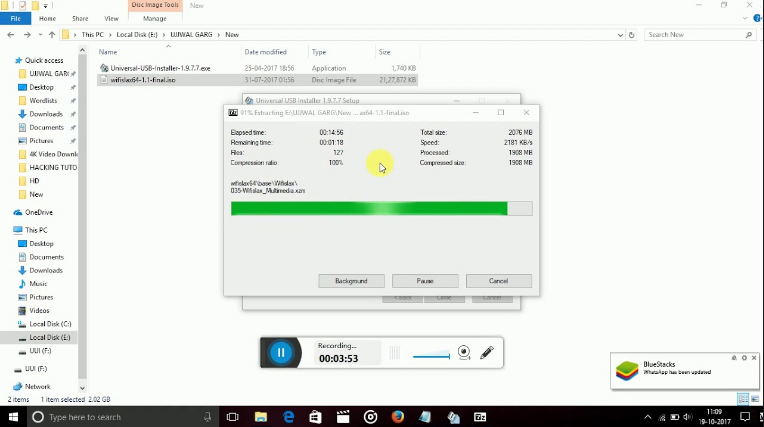Launch Microsoft Edge from the taskbar
This screenshot has height=427, width=764.
tap(288, 417)
